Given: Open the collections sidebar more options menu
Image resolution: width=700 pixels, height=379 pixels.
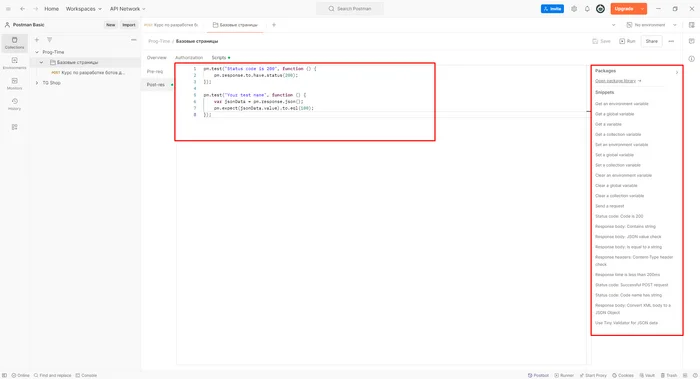Looking at the screenshot, I should (x=133, y=40).
